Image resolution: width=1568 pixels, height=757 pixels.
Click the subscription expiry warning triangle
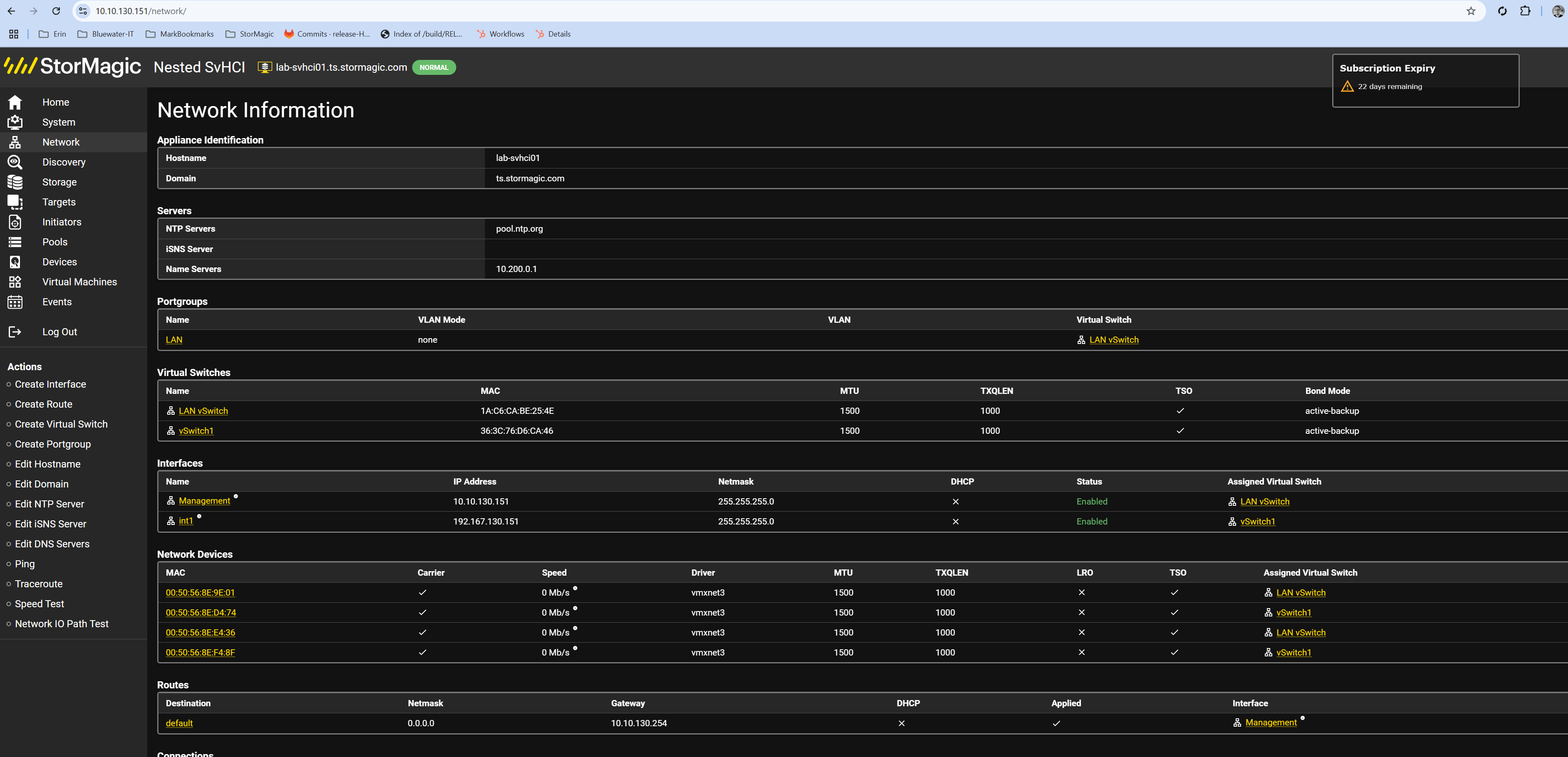pyautogui.click(x=1347, y=87)
